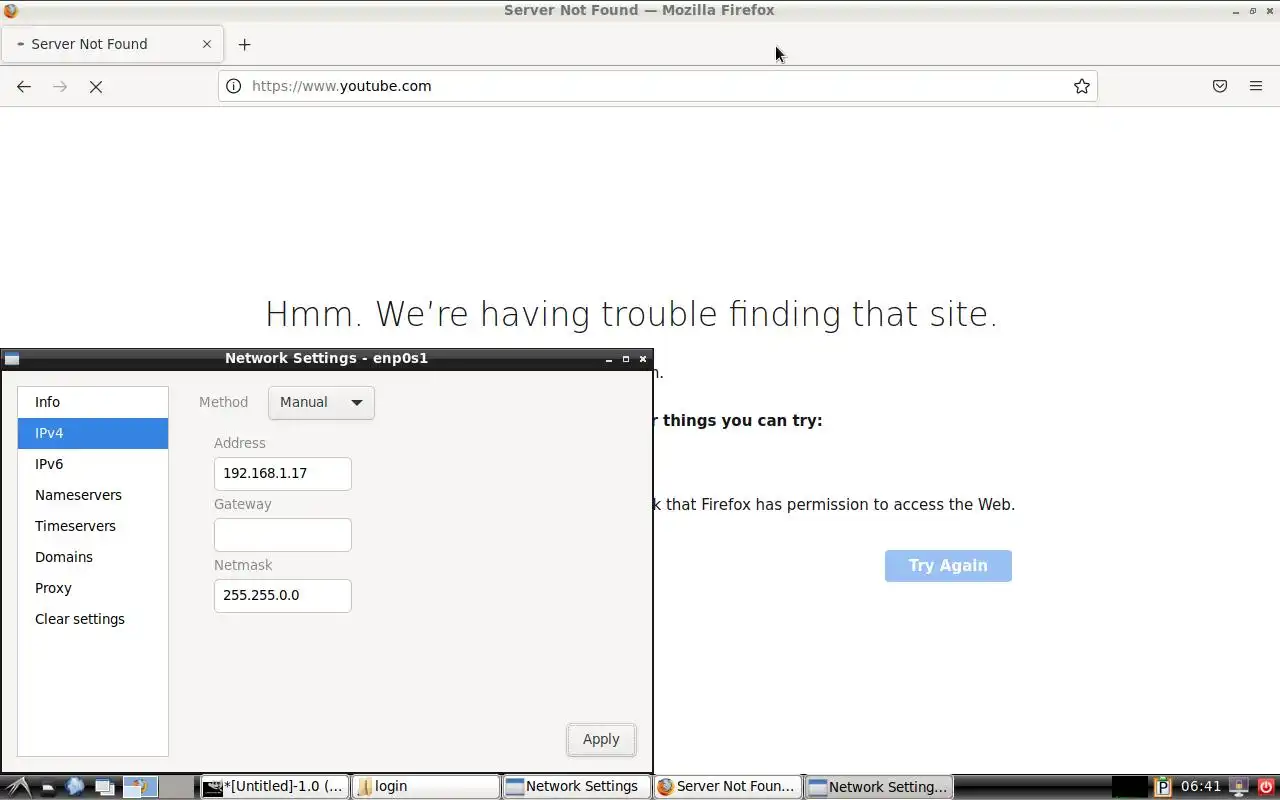Select IPv6 in Network Settings sidebar

pyautogui.click(x=92, y=464)
